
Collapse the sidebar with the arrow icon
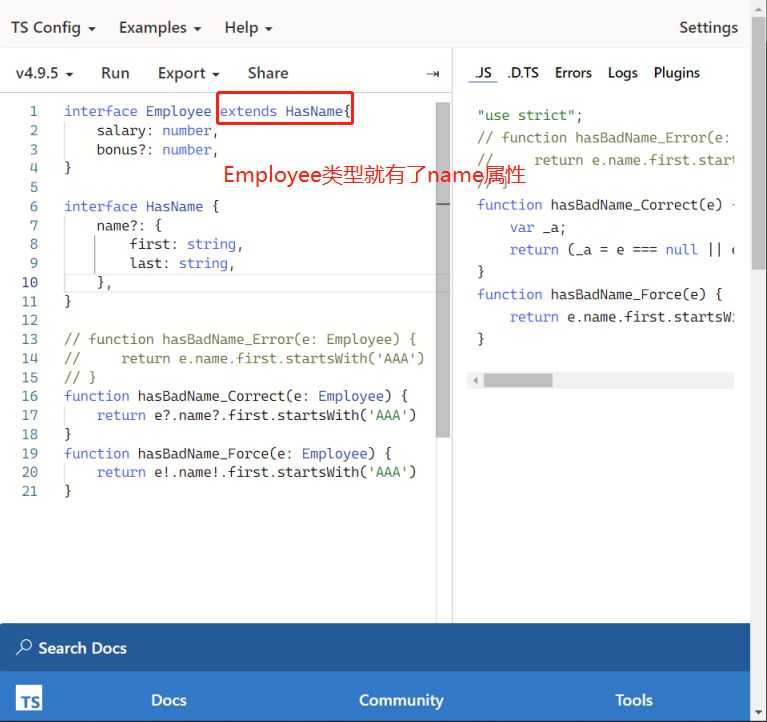[x=432, y=74]
